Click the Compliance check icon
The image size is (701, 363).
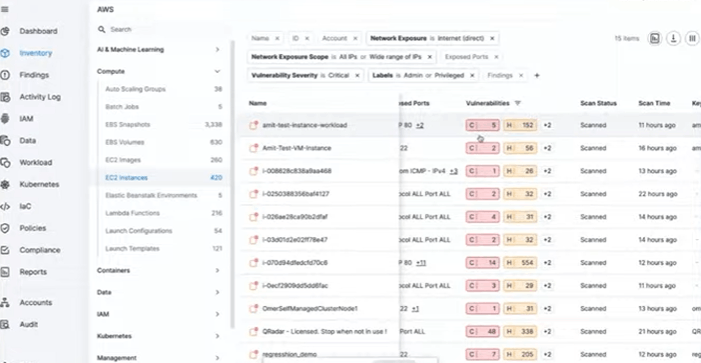5,250
